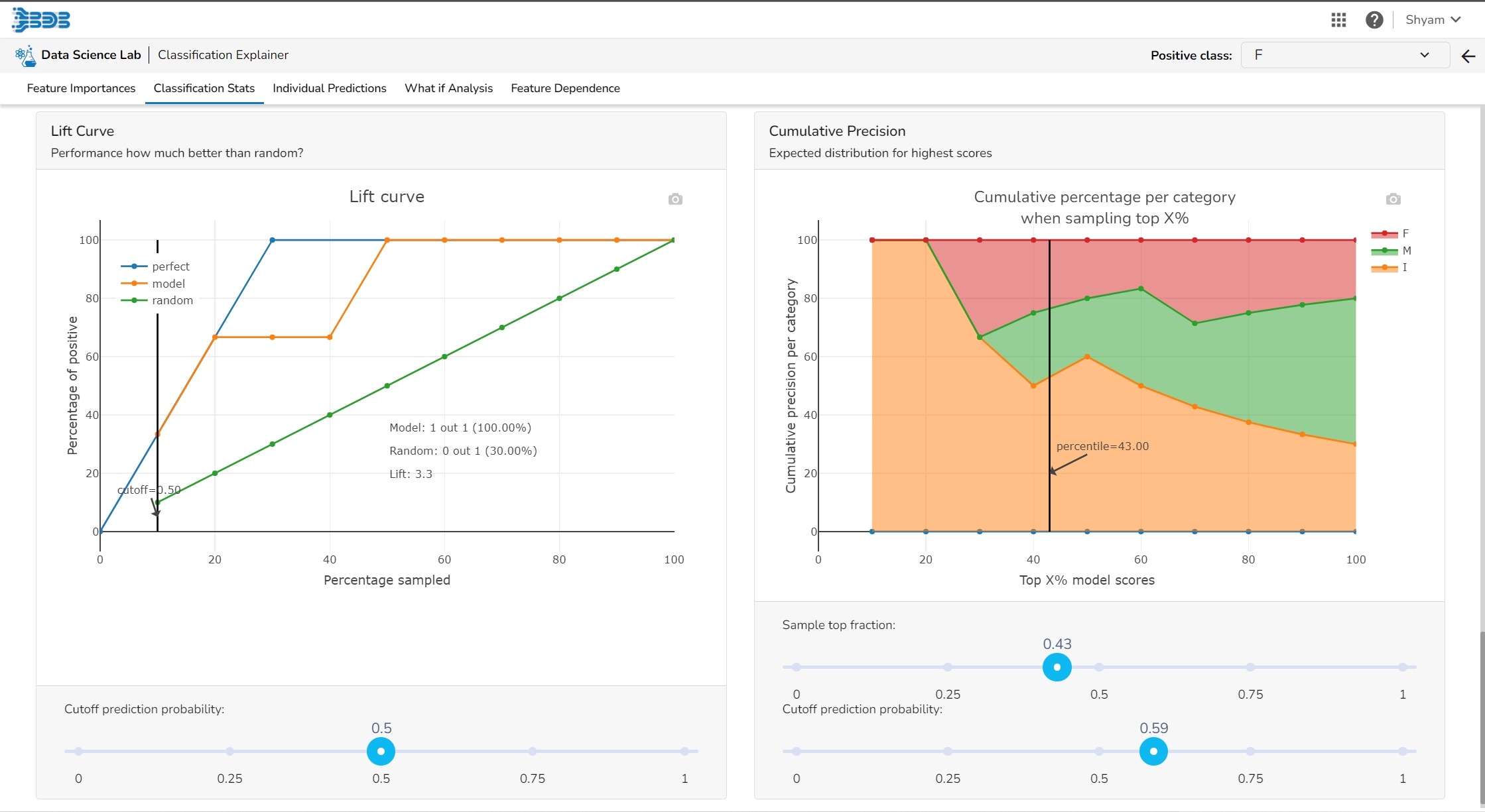Open the Positive class dropdown

pyautogui.click(x=1344, y=55)
